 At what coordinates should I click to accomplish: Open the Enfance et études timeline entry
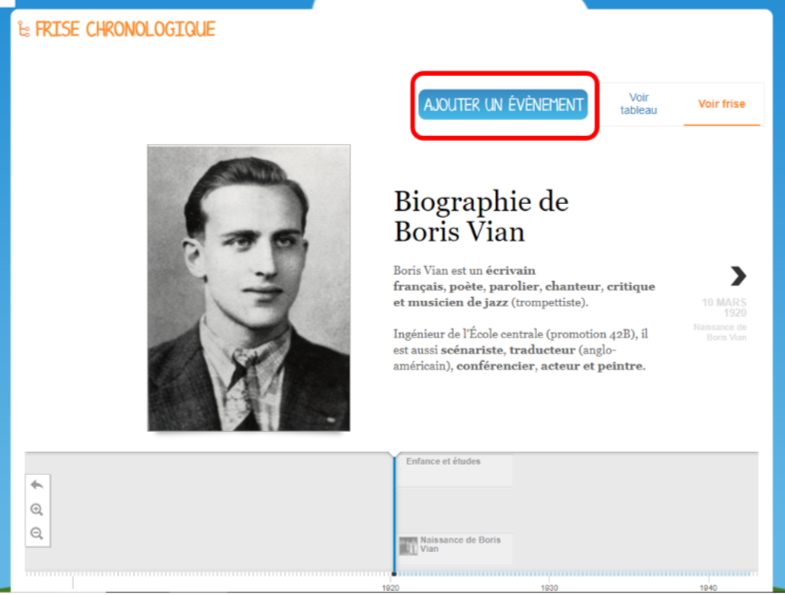click(x=454, y=470)
